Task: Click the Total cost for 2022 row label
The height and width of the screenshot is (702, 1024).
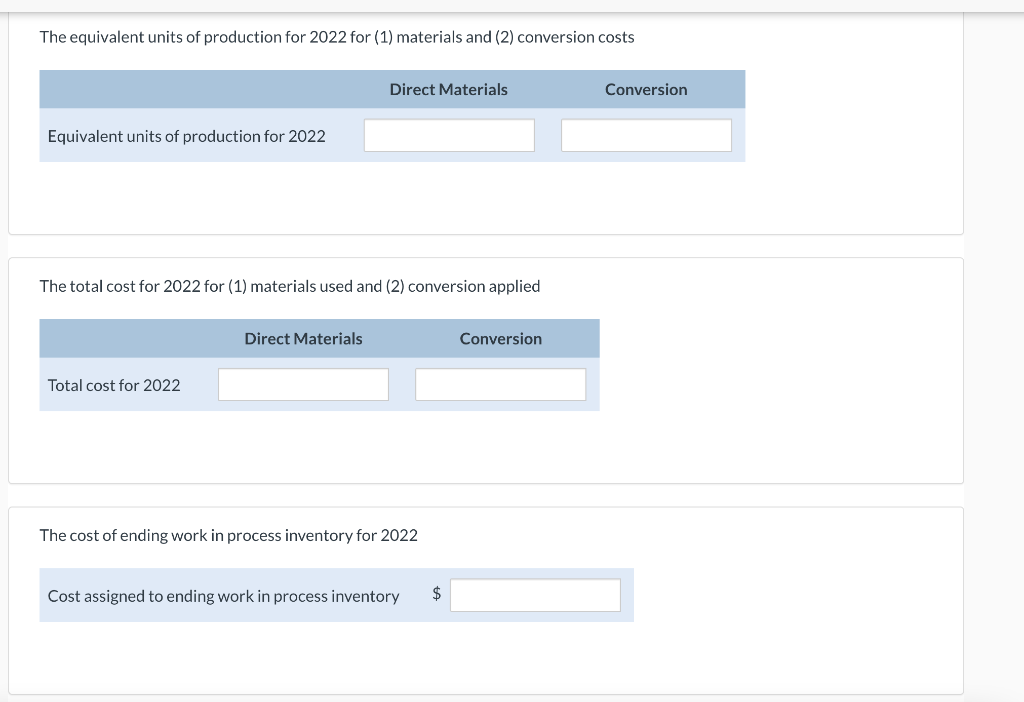Action: pyautogui.click(x=114, y=384)
